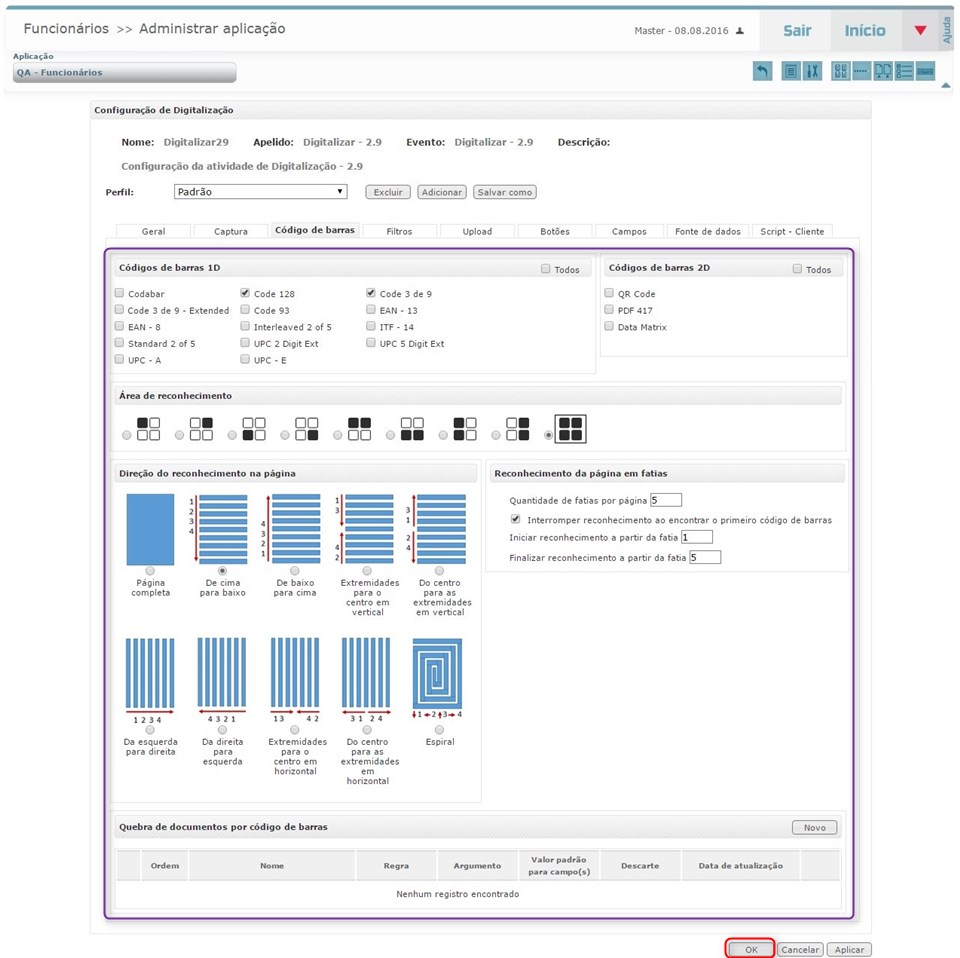Viewport: 960px width, 958px height.
Task: Click the Ajuda tab on the right edge
Action: [945, 30]
